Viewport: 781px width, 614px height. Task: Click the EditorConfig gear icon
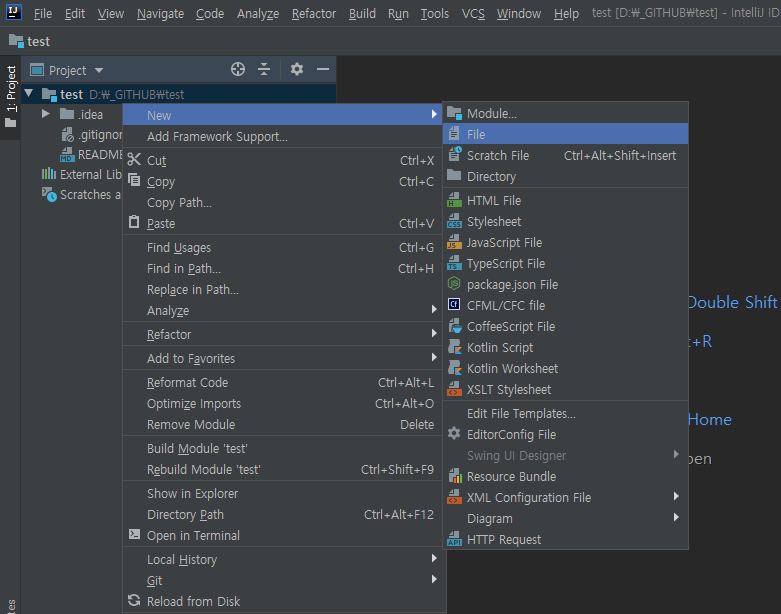click(x=454, y=434)
